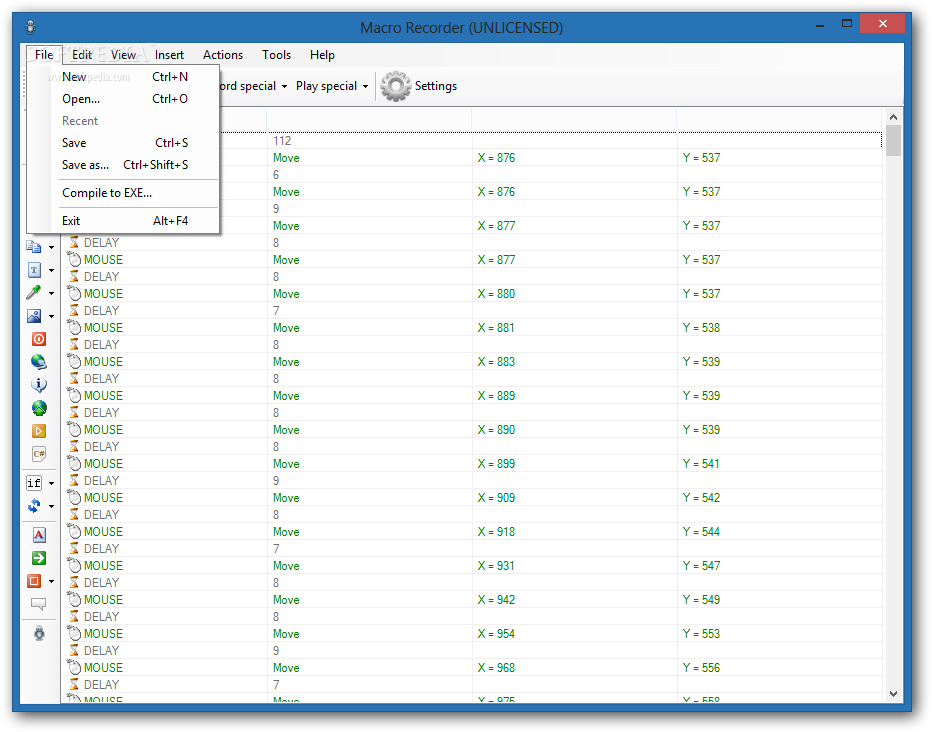Open the Actions menu
Image resolution: width=932 pixels, height=732 pixels.
click(223, 55)
